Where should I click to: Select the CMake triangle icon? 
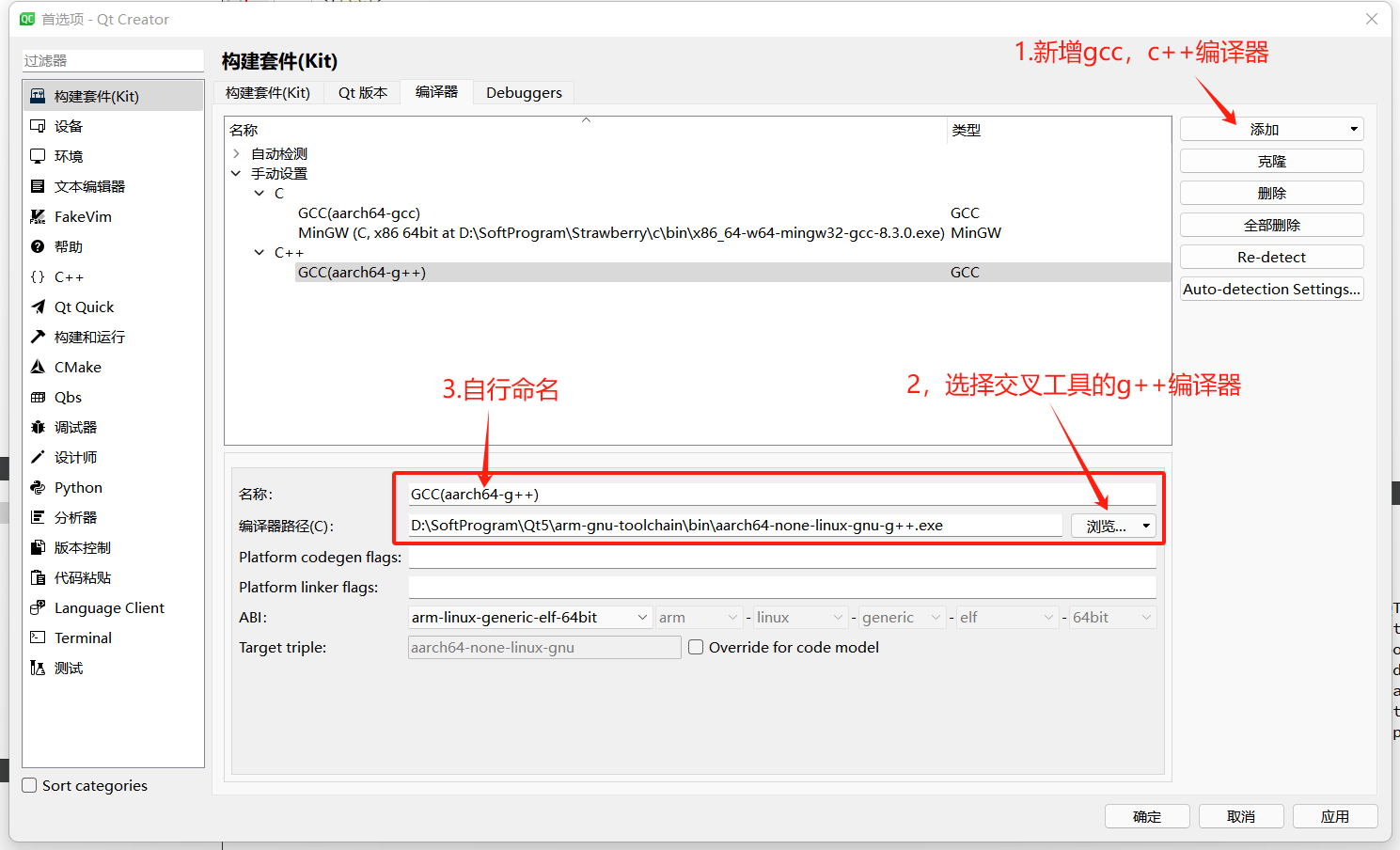(x=38, y=367)
